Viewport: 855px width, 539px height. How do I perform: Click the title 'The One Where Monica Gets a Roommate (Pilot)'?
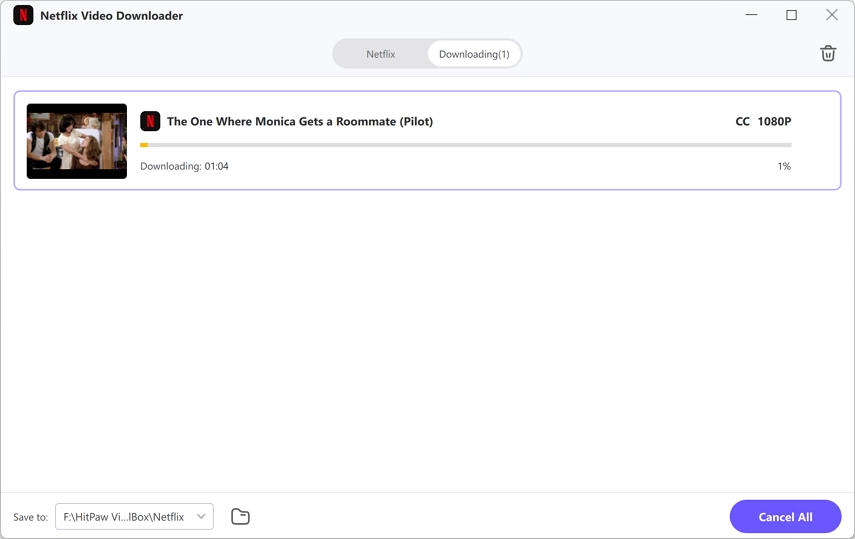point(300,121)
